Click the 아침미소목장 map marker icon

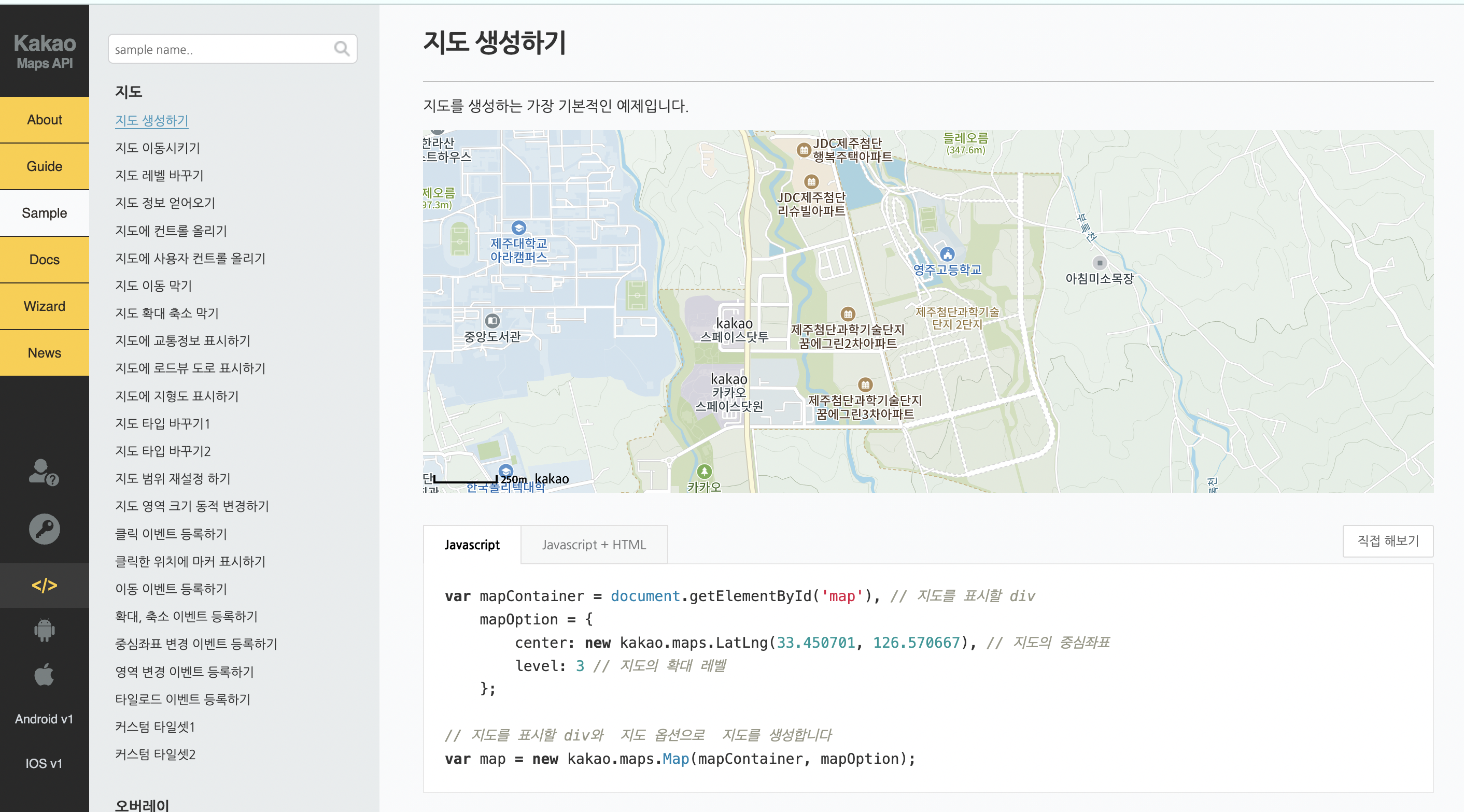pyautogui.click(x=1099, y=263)
